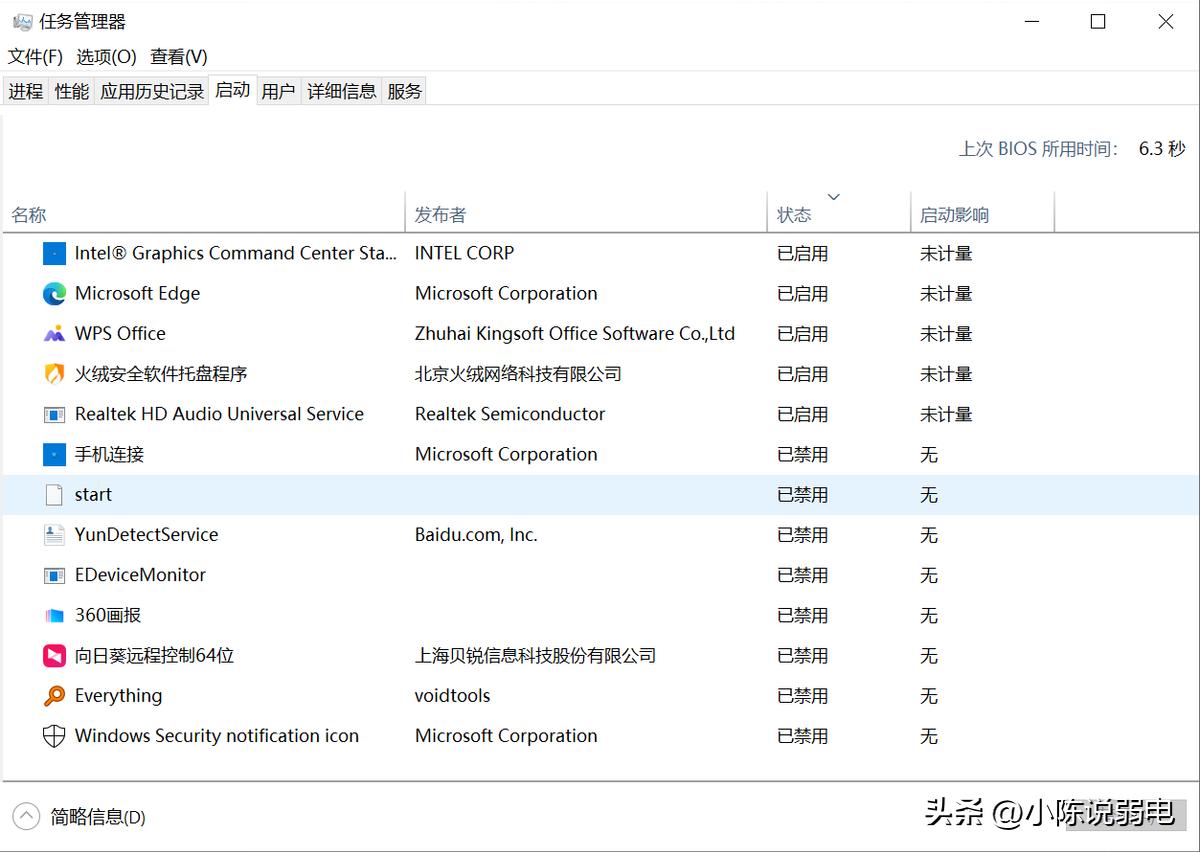Screen dimensions: 1200x852
Task: Select the WPS Office icon
Action: click(x=53, y=333)
